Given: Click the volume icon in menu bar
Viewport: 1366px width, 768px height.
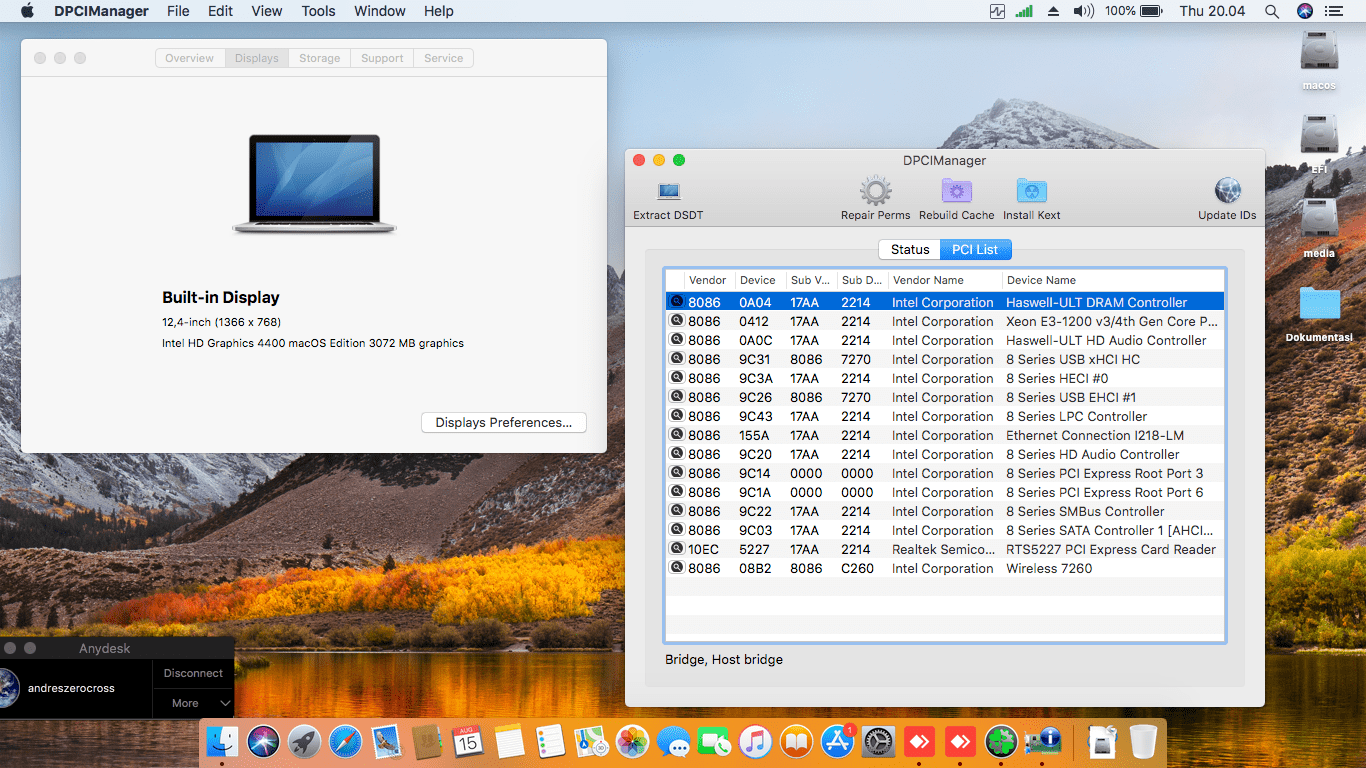Looking at the screenshot, I should (x=1083, y=11).
